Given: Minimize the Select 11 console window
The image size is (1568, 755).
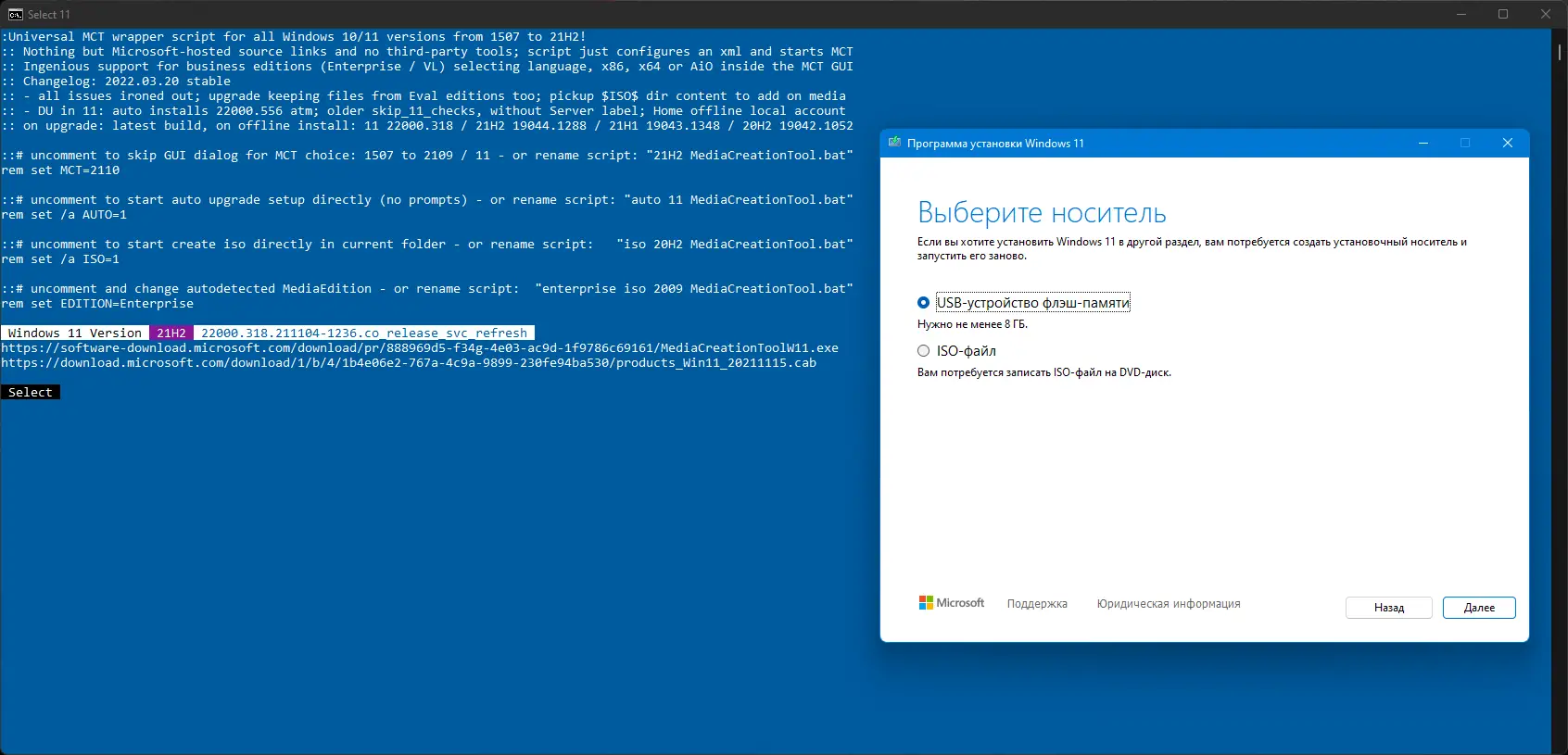Looking at the screenshot, I should coord(1461,14).
